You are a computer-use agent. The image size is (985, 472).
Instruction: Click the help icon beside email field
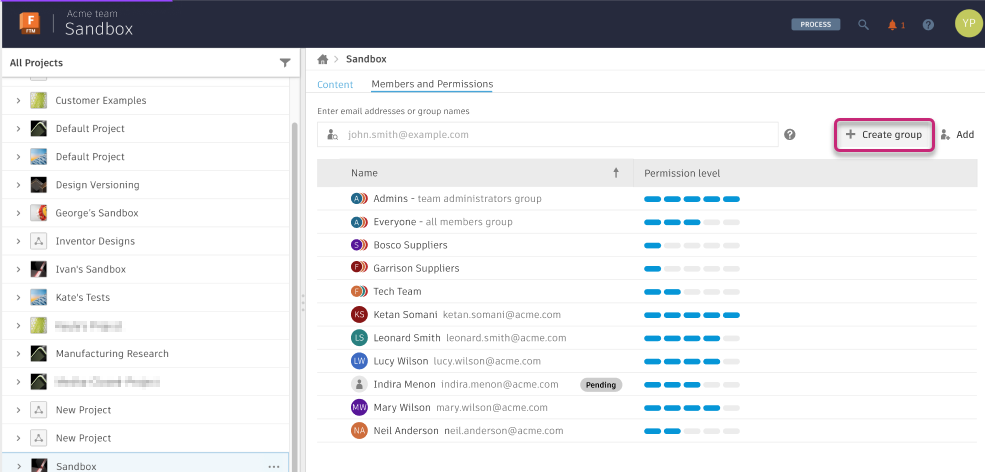790,134
